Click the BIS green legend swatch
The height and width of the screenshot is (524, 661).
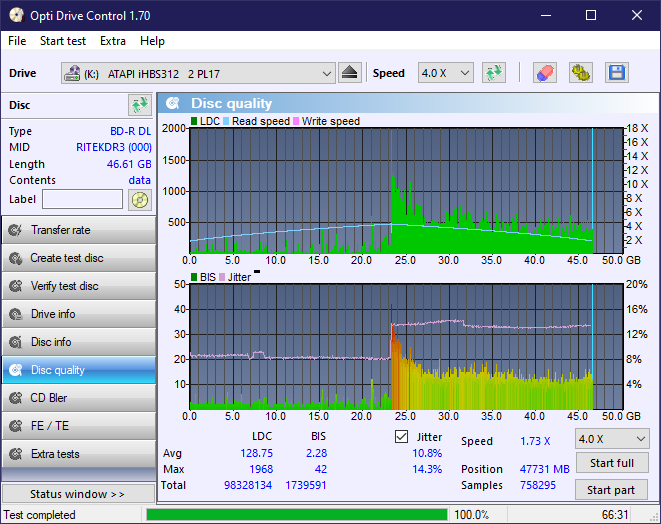[194, 277]
